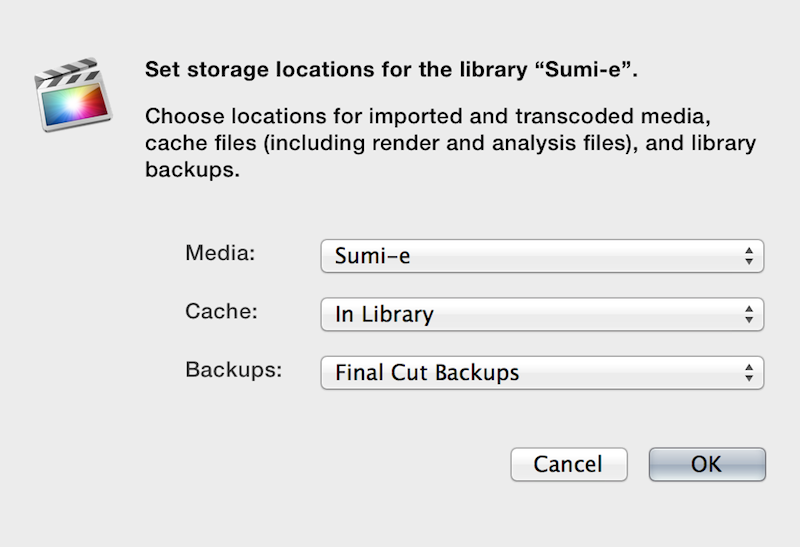Click the "Media:" label
Viewport: 800px width, 547px height.
(221, 253)
